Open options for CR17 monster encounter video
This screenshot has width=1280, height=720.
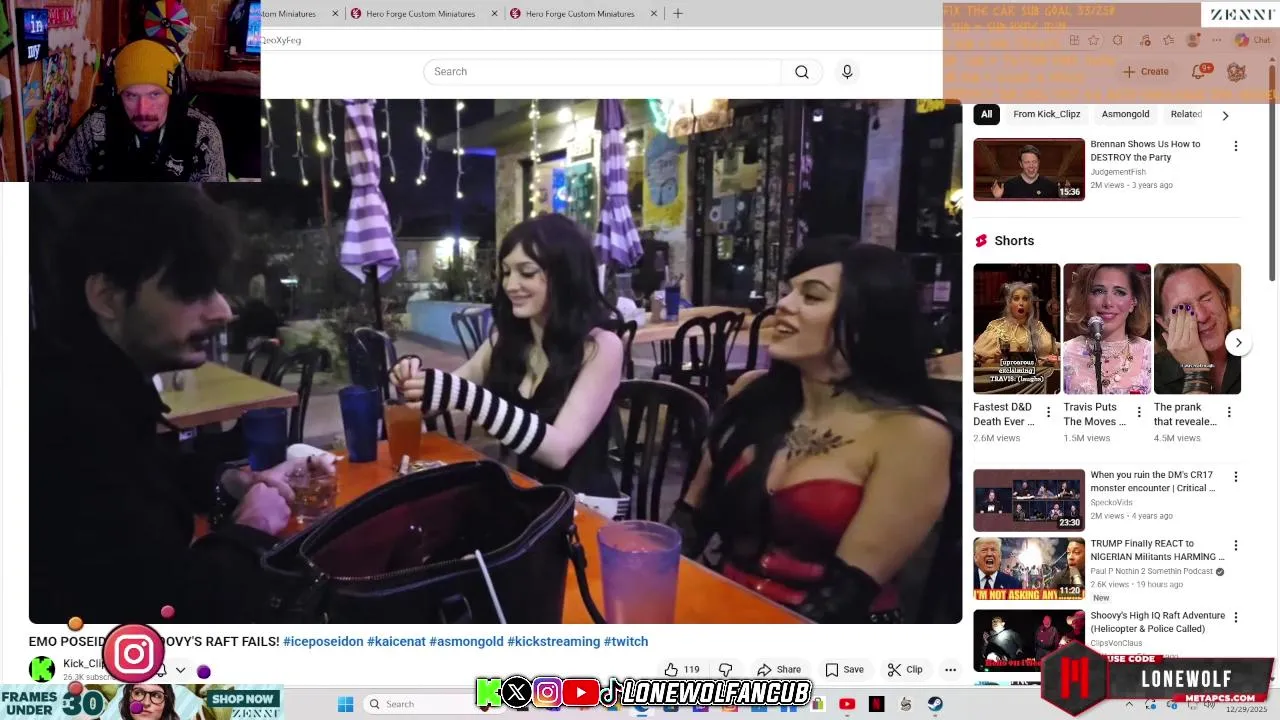tap(1235, 477)
